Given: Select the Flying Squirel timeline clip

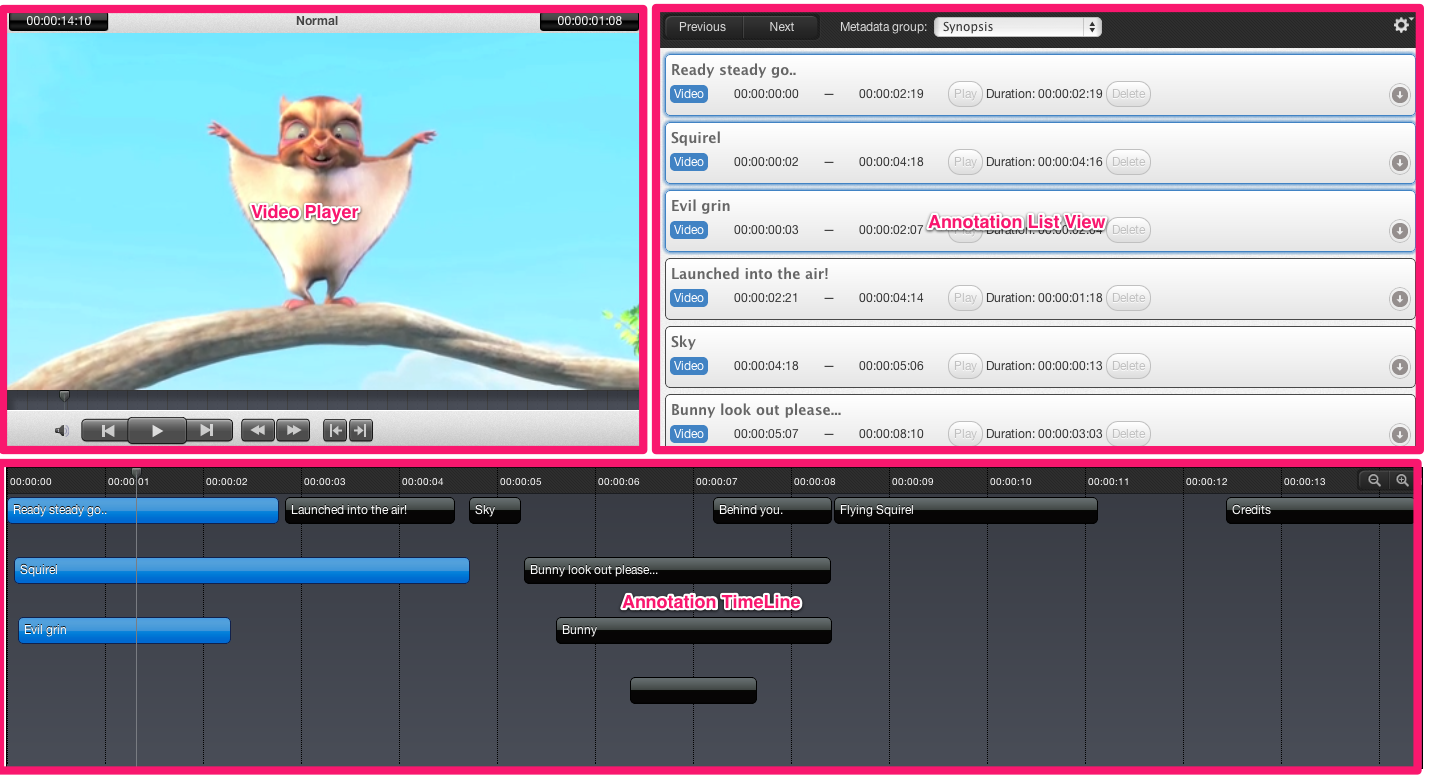Looking at the screenshot, I should click(x=966, y=511).
